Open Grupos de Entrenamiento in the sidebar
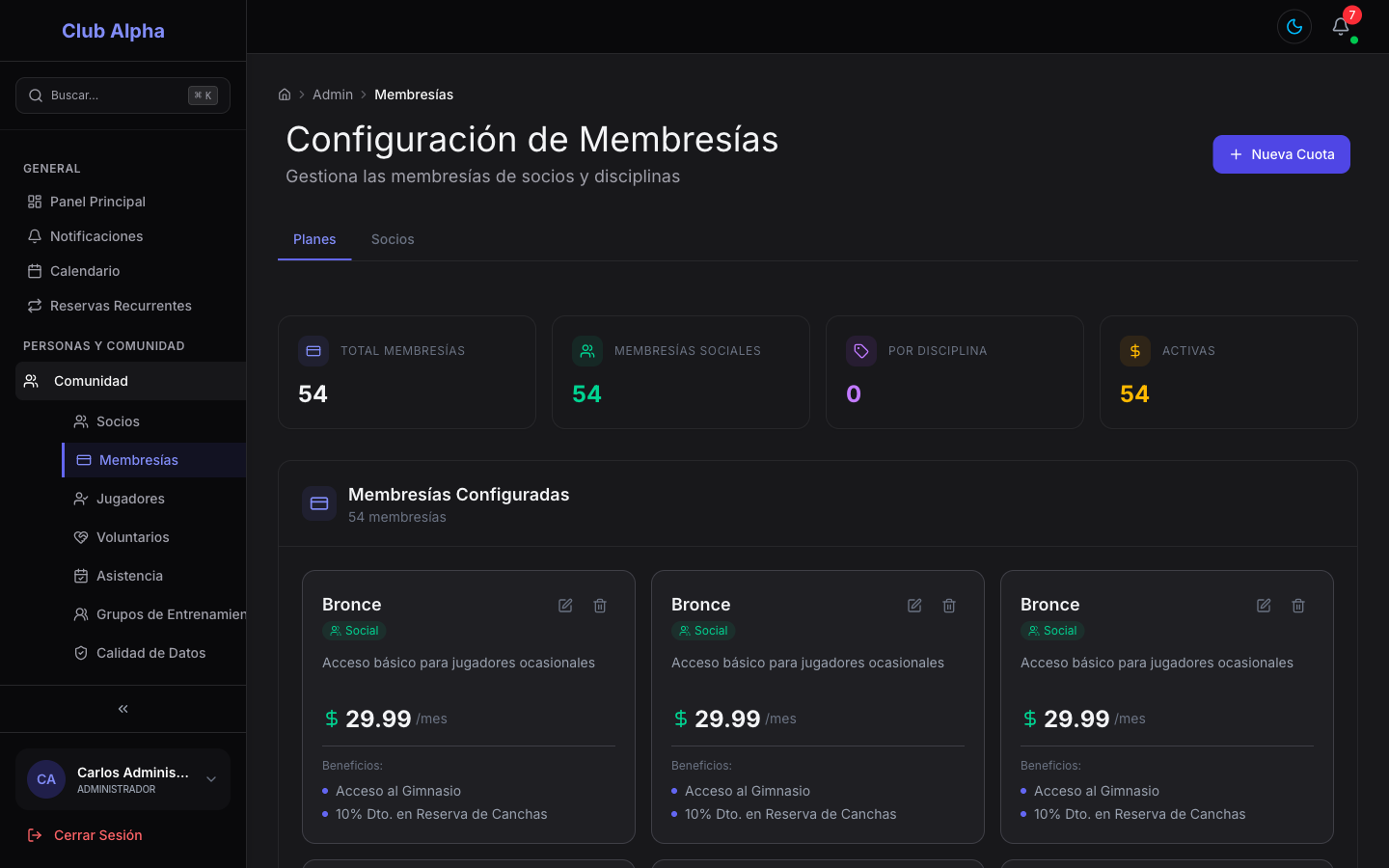Viewport: 1389px width, 868px height. tap(153, 614)
